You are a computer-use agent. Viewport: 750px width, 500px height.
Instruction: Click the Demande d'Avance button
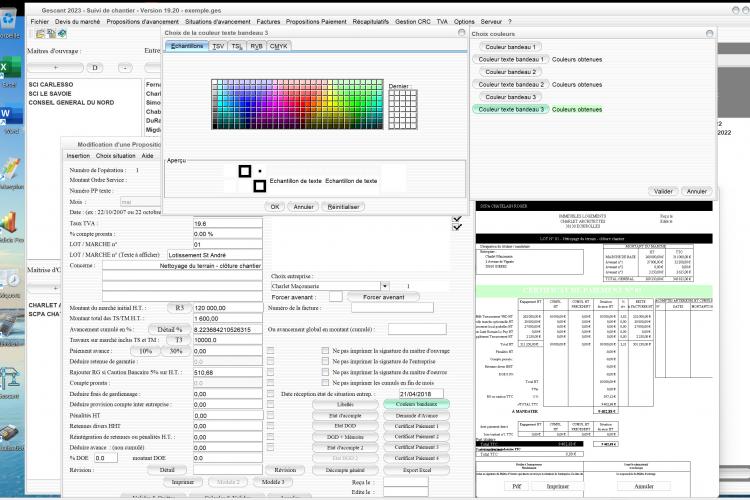pyautogui.click(x=416, y=415)
